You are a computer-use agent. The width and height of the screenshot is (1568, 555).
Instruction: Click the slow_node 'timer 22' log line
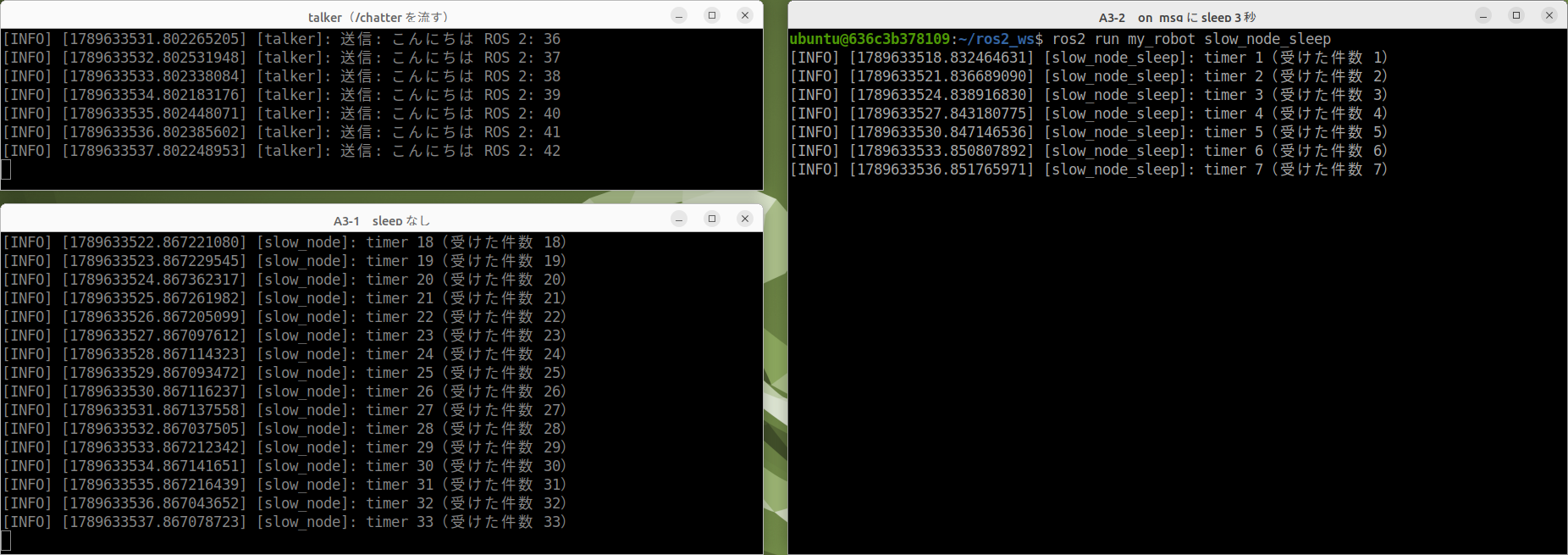(x=284, y=317)
